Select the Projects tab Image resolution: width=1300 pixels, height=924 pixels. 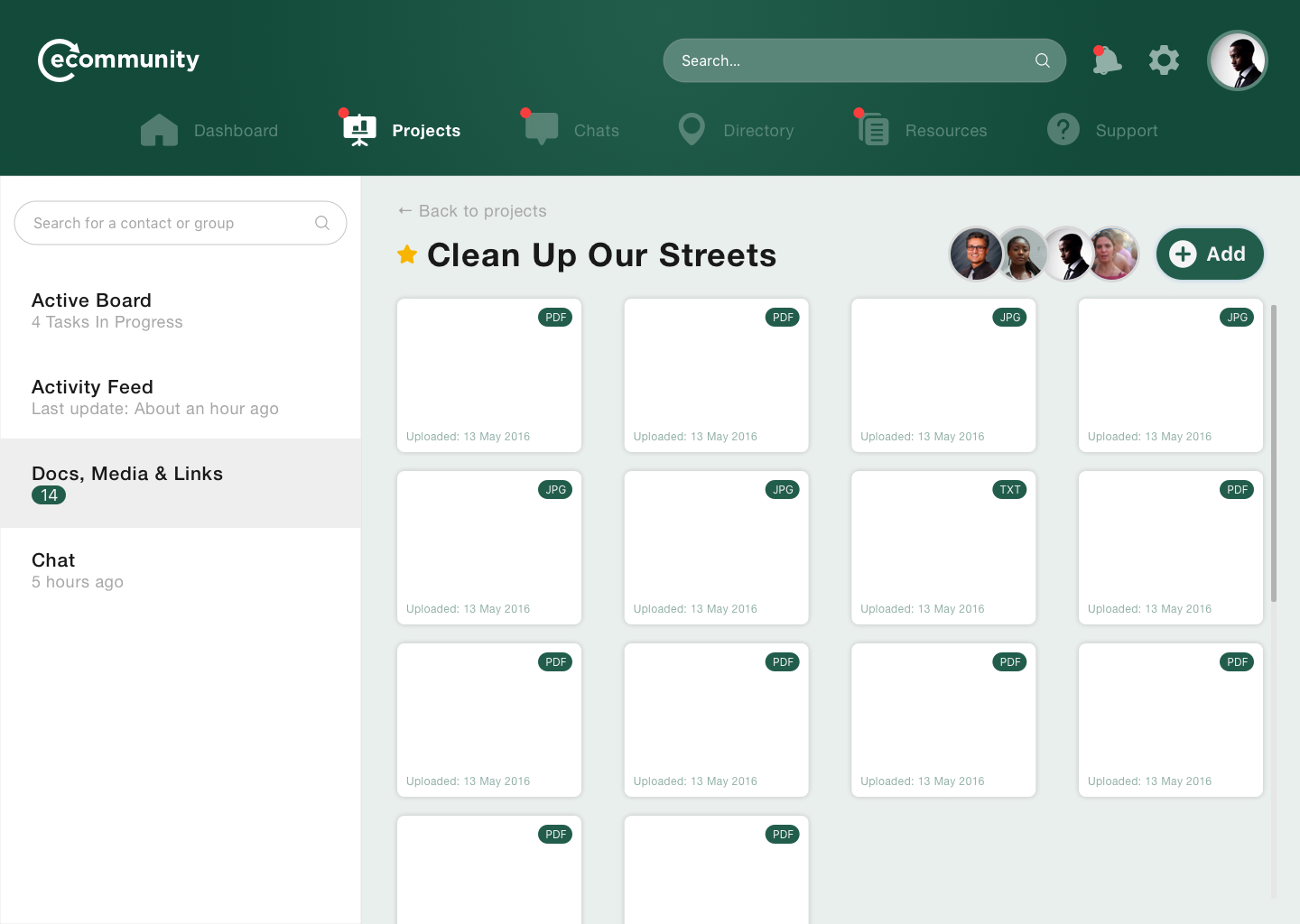(425, 131)
